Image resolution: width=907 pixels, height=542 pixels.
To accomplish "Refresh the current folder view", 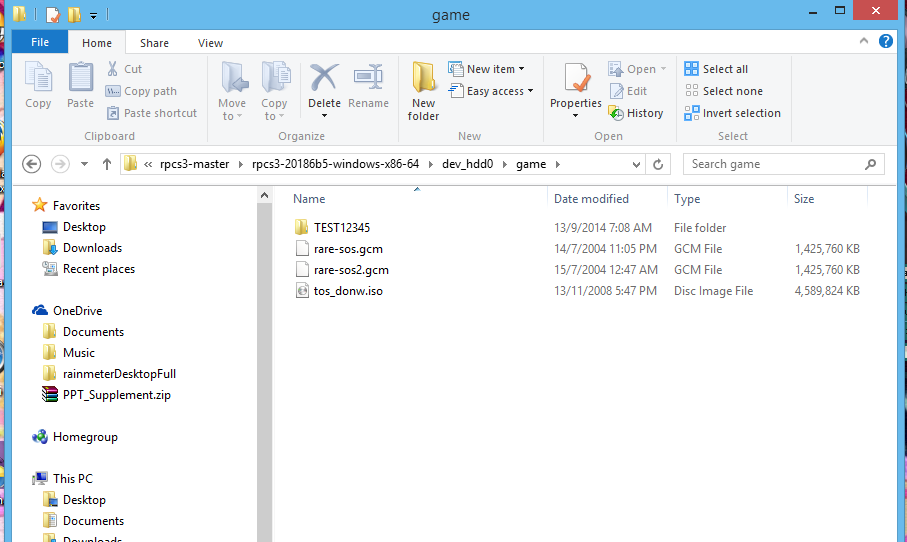I will [x=658, y=164].
